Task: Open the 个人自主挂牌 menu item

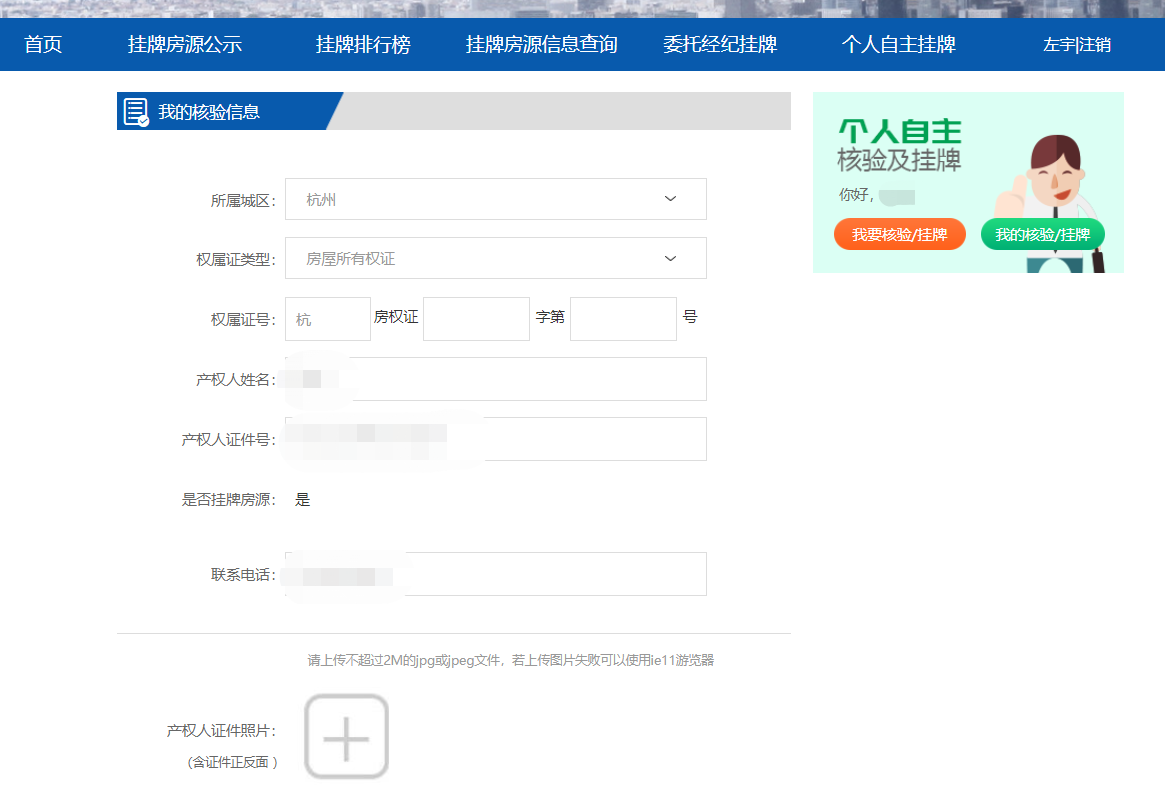Action: [x=898, y=45]
